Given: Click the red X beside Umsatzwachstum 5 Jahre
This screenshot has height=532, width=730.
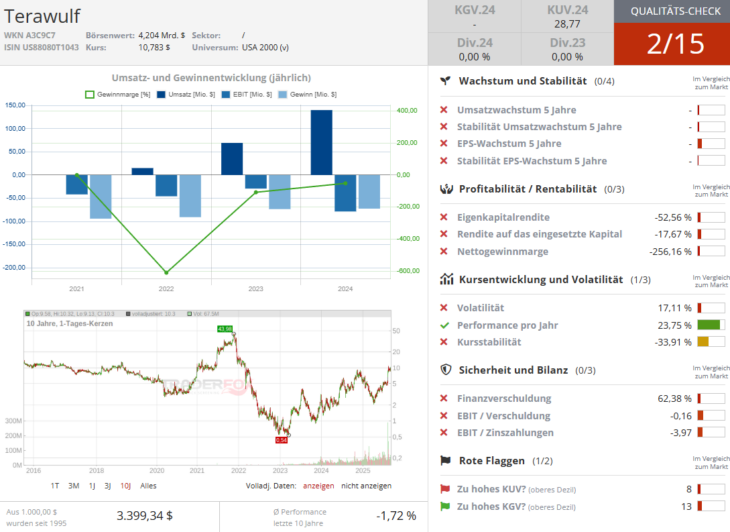Looking at the screenshot, I should click(x=444, y=110).
